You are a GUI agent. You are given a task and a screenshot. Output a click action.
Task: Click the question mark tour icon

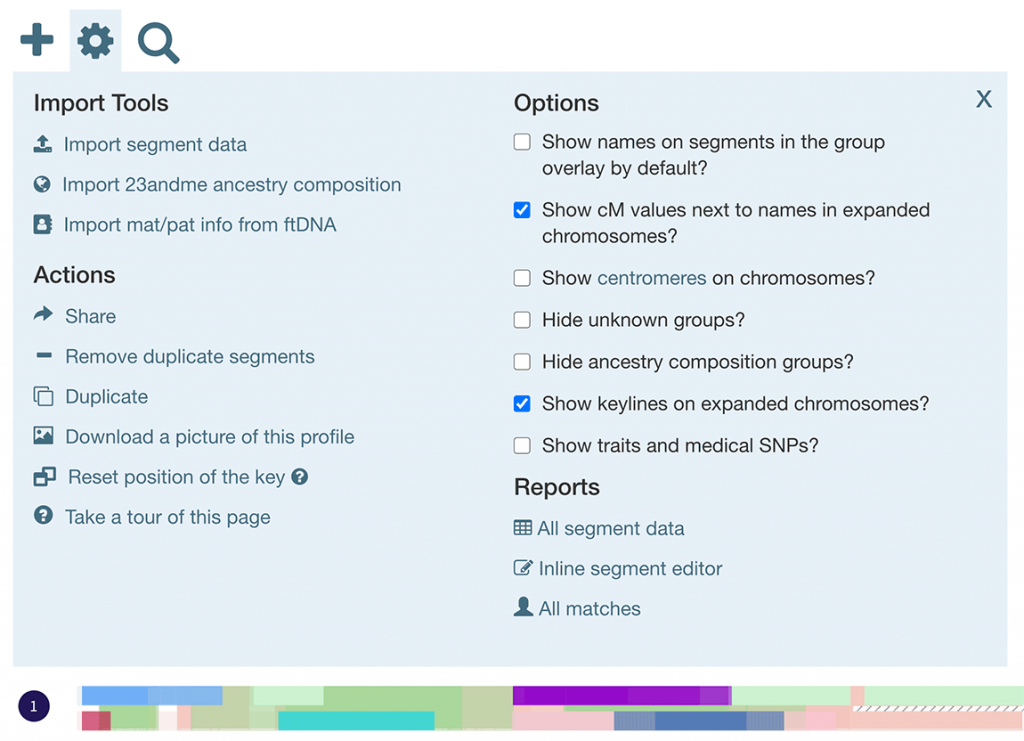pyautogui.click(x=42, y=517)
